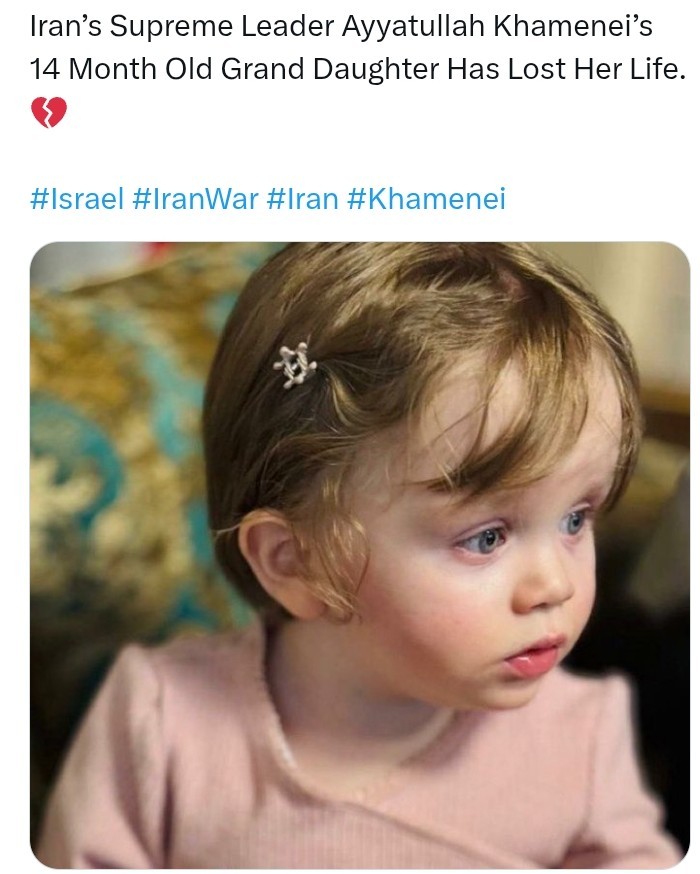Viewport: 700px width, 874px height.
Task: Open the #Israel hashtag
Action: coord(77,198)
